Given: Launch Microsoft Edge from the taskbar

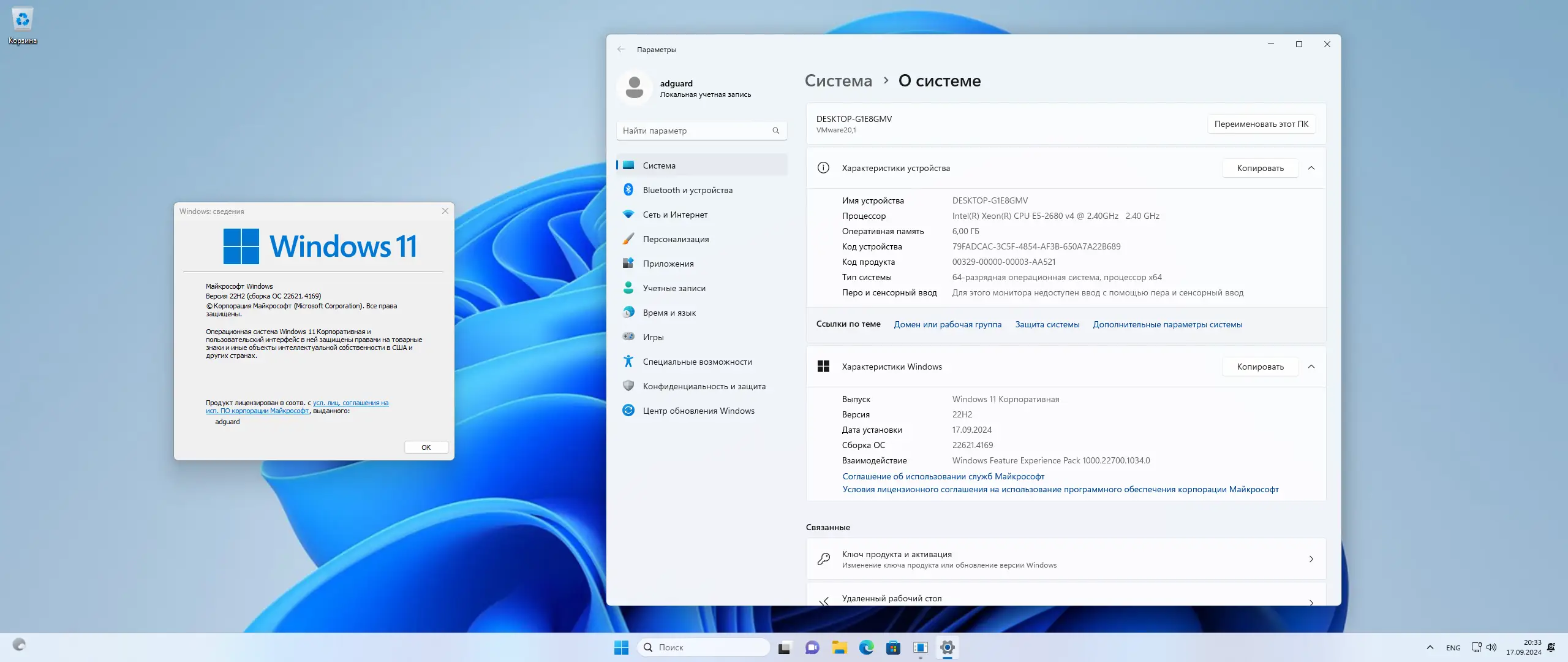Looking at the screenshot, I should pyautogui.click(x=867, y=647).
